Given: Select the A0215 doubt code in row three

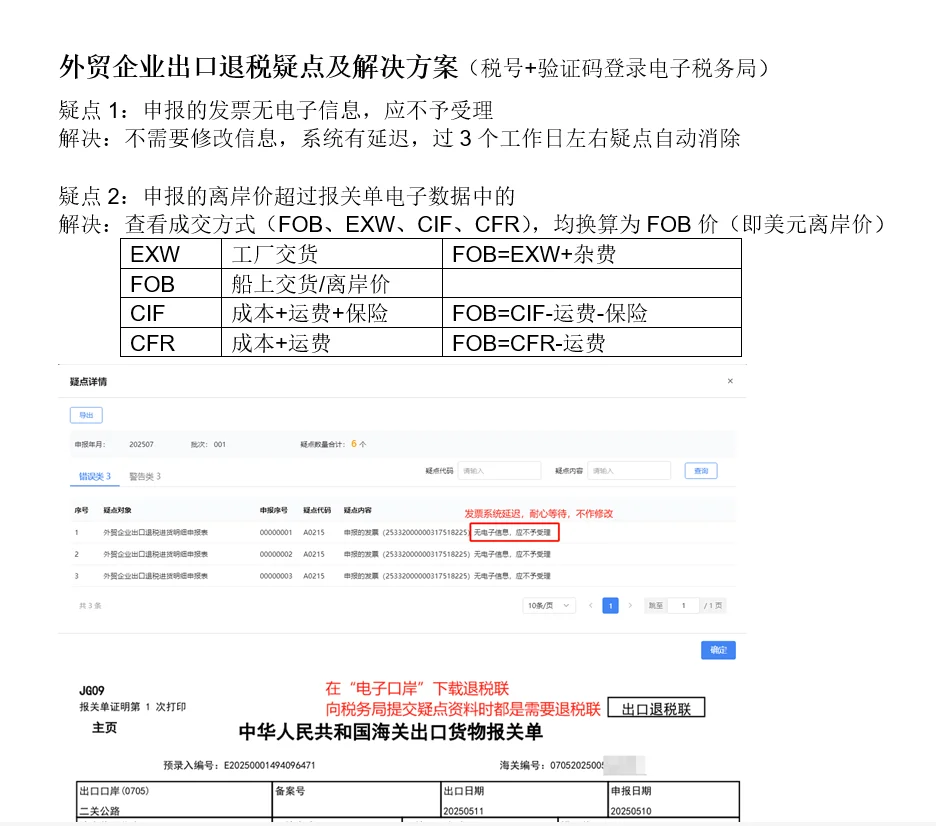Looking at the screenshot, I should [x=312, y=576].
